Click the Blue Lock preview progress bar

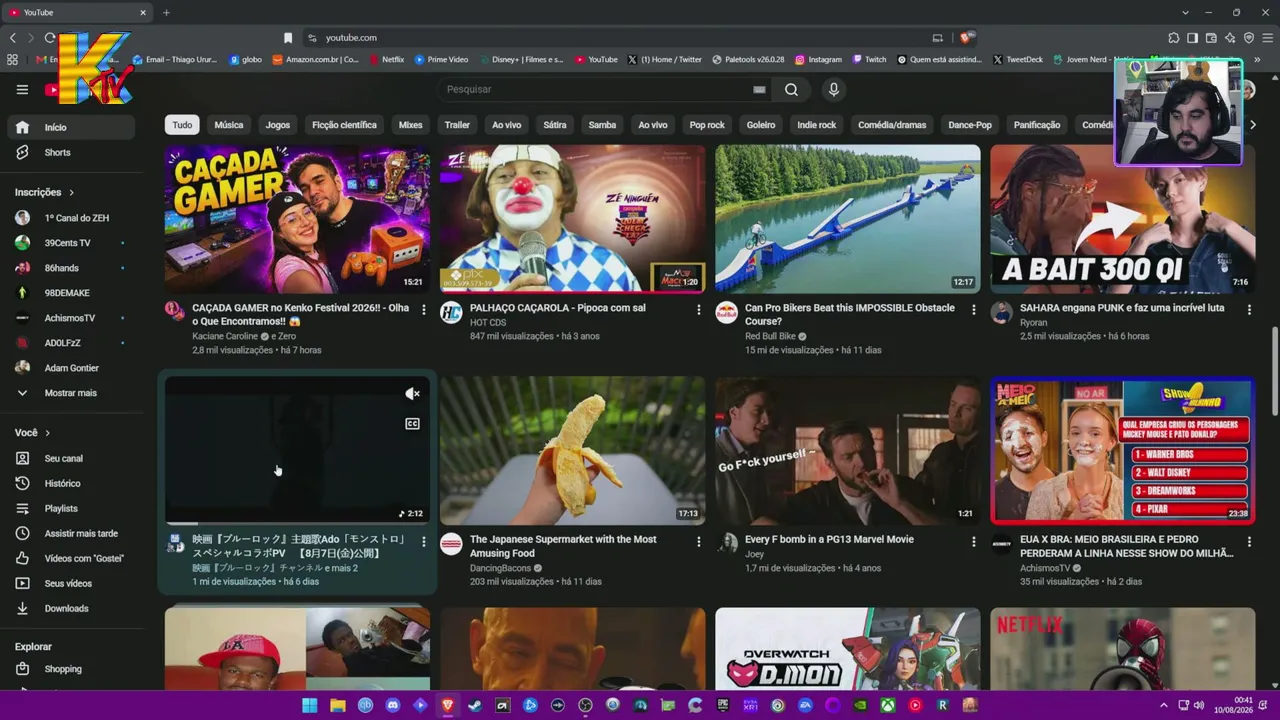pyautogui.click(x=297, y=524)
